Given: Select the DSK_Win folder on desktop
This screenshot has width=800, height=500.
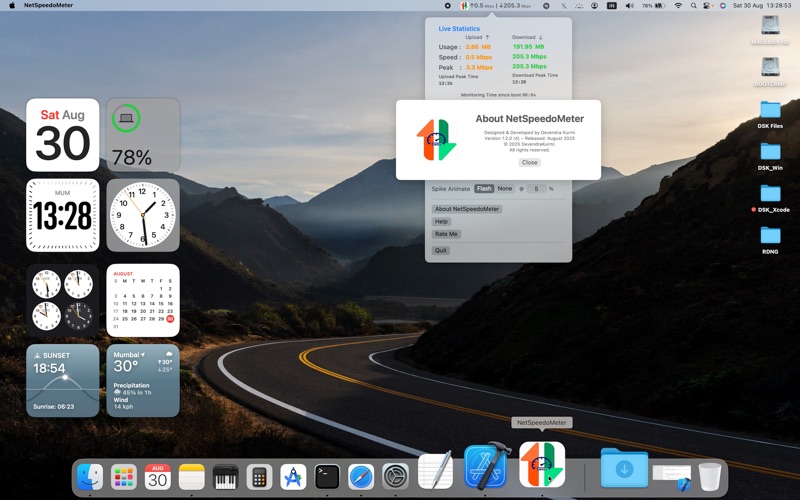Looking at the screenshot, I should pyautogui.click(x=770, y=156).
